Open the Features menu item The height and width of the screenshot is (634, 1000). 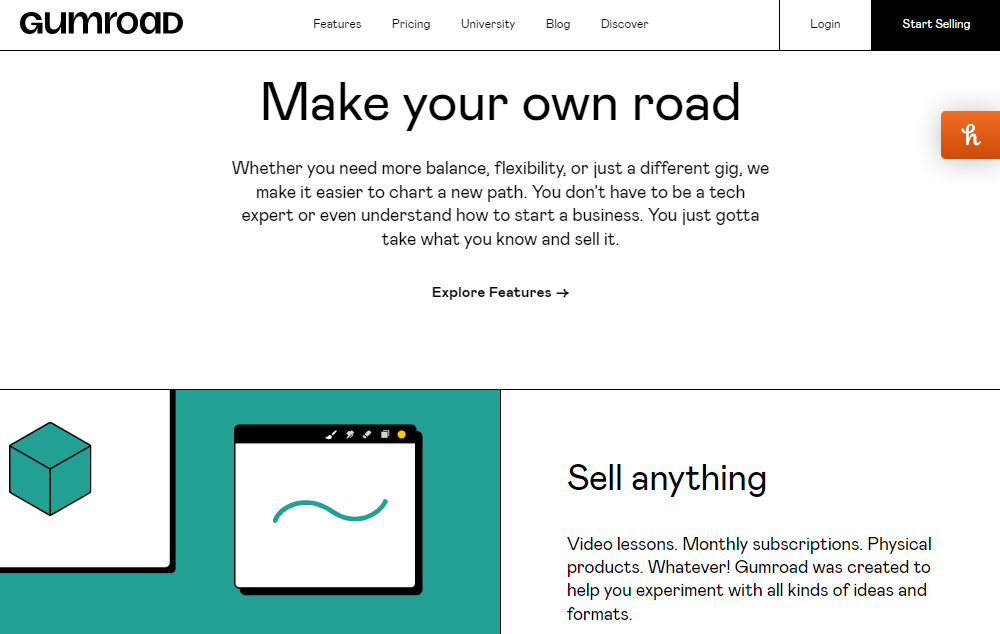click(x=337, y=24)
